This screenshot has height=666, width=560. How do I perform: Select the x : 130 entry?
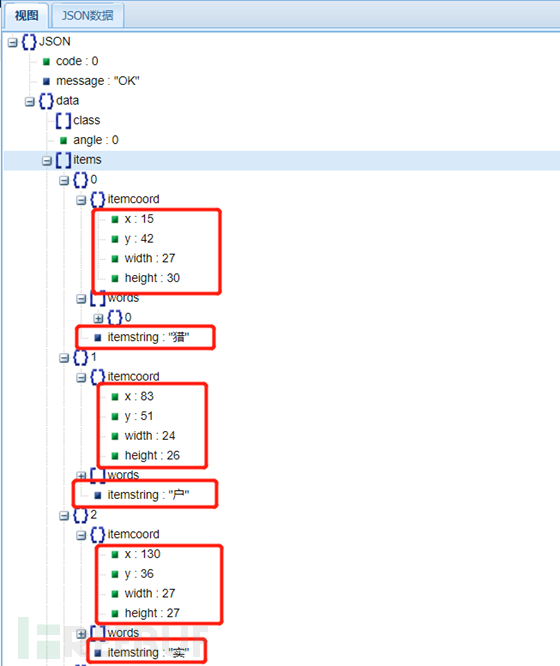click(x=142, y=554)
